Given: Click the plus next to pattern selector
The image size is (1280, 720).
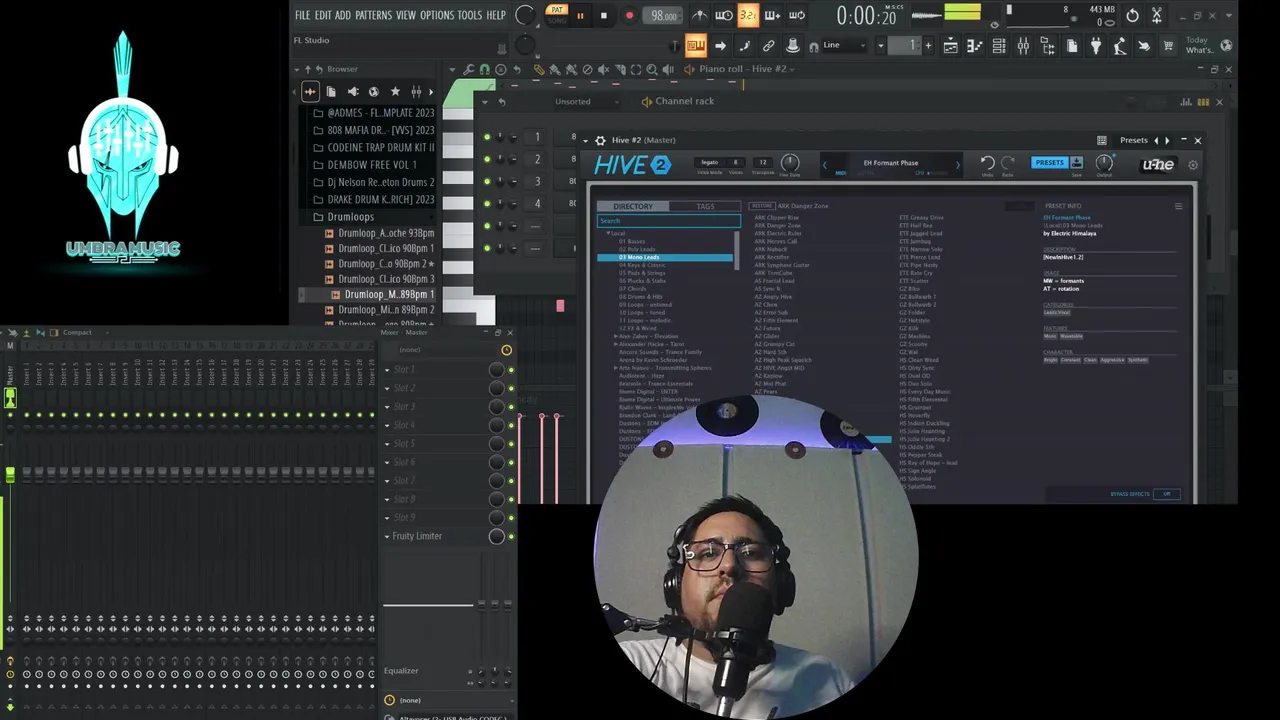Looking at the screenshot, I should tap(928, 46).
